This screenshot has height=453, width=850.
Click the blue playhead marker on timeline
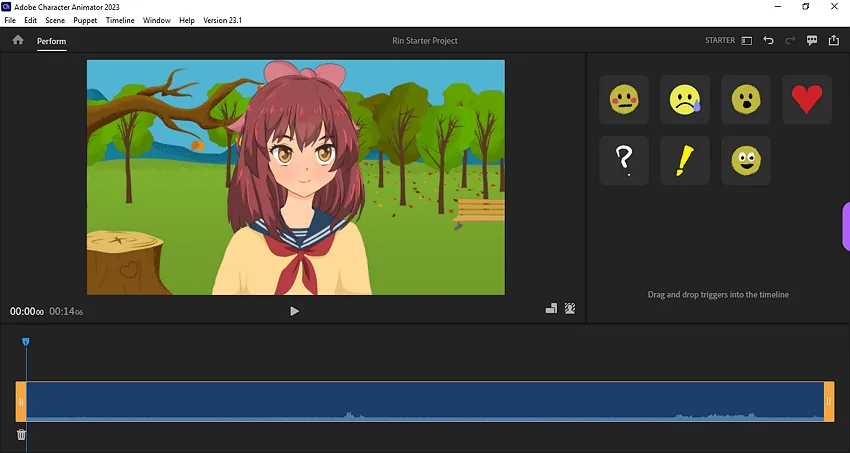(25, 341)
